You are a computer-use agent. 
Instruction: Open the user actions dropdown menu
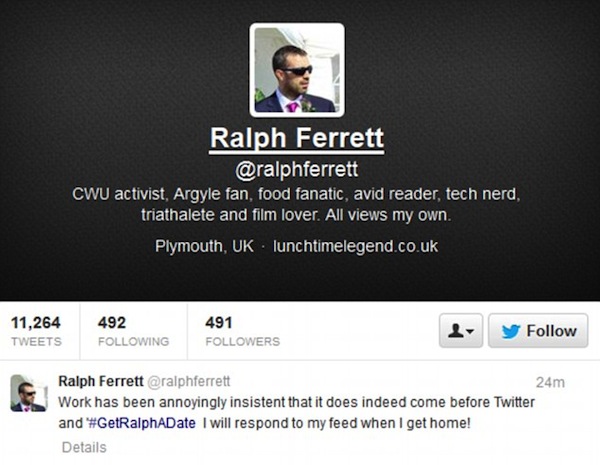(x=461, y=331)
